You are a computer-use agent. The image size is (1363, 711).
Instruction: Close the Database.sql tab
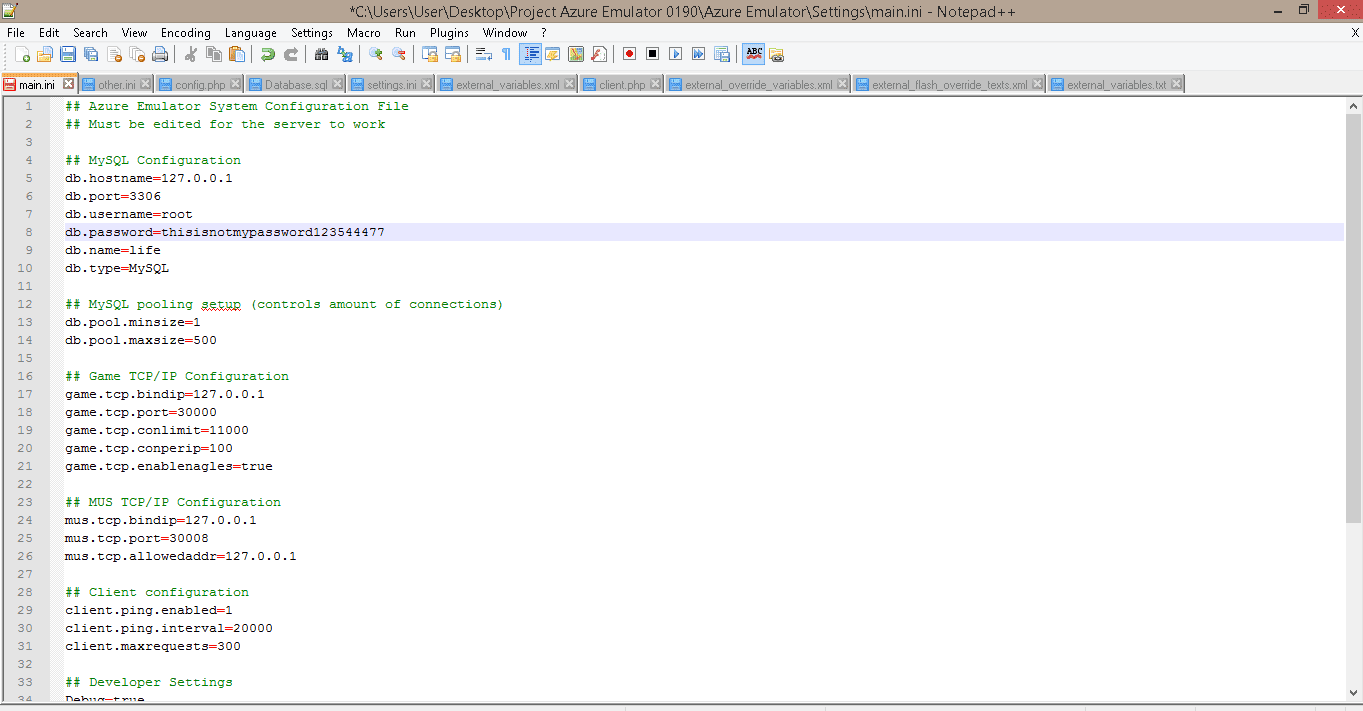[x=337, y=85]
